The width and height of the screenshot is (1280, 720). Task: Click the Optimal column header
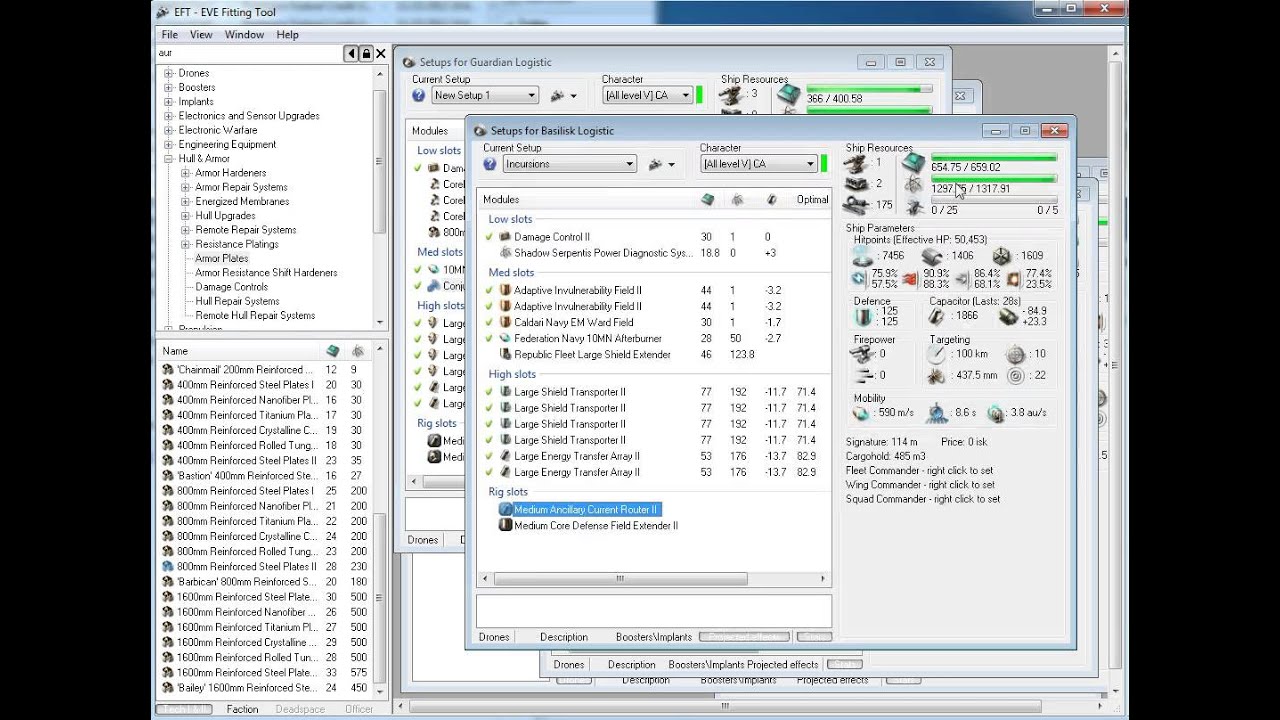(813, 200)
